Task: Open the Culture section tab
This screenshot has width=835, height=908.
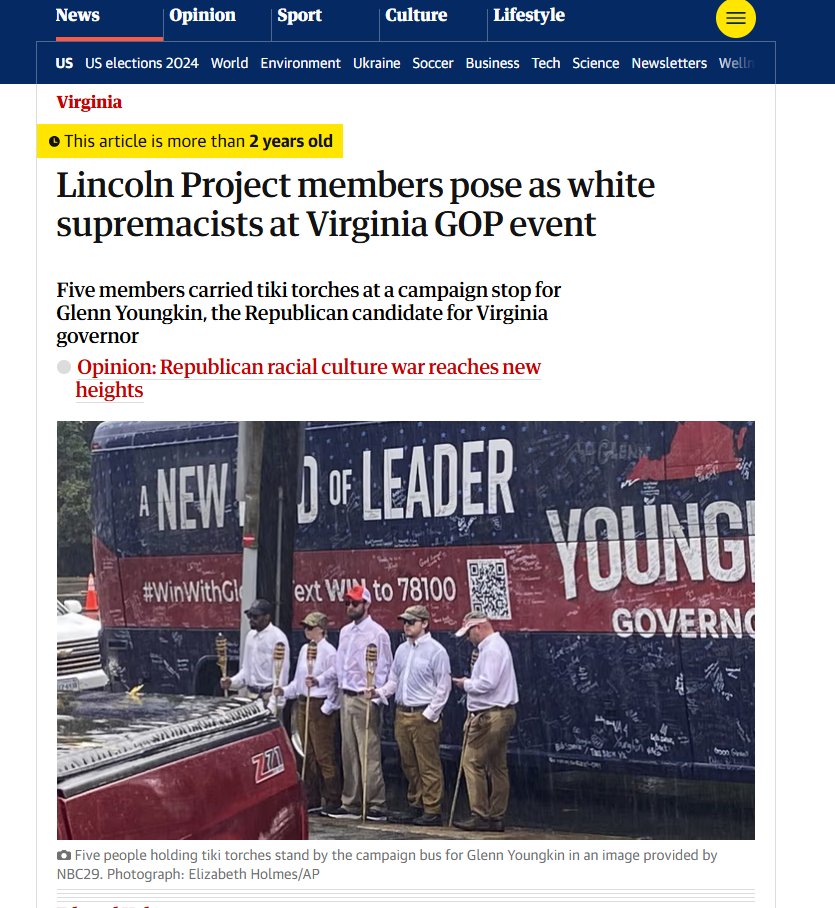Action: point(416,15)
